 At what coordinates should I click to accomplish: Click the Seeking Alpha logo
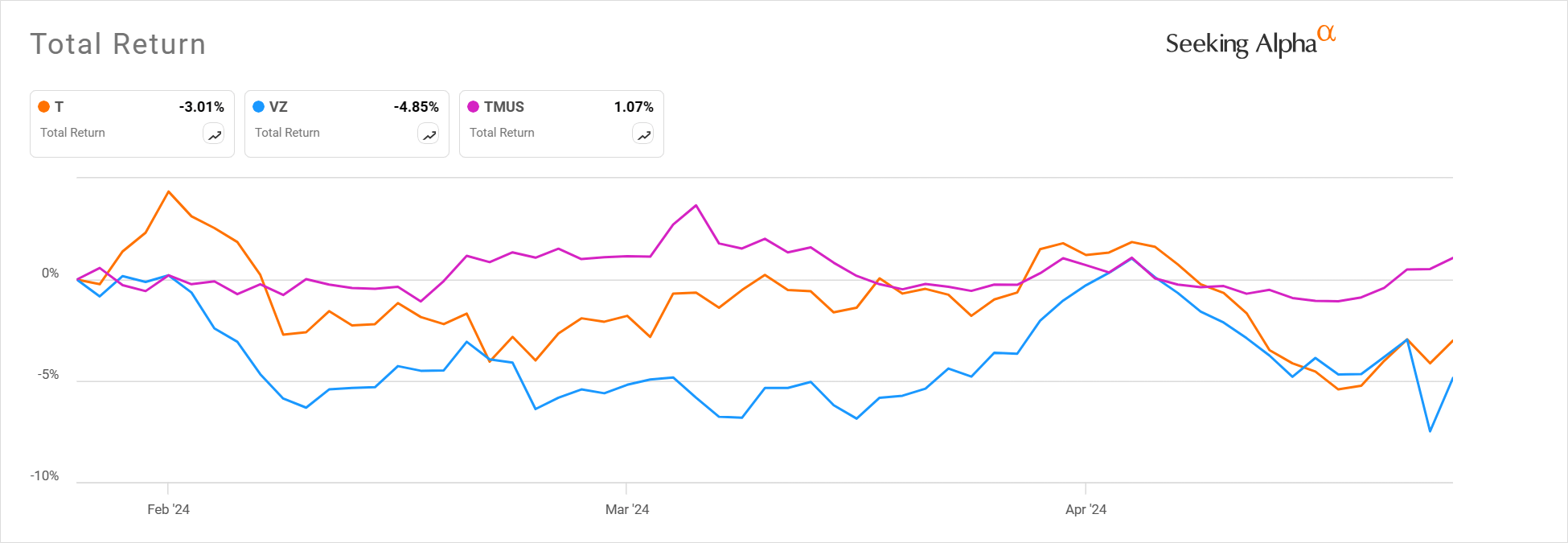1250,43
